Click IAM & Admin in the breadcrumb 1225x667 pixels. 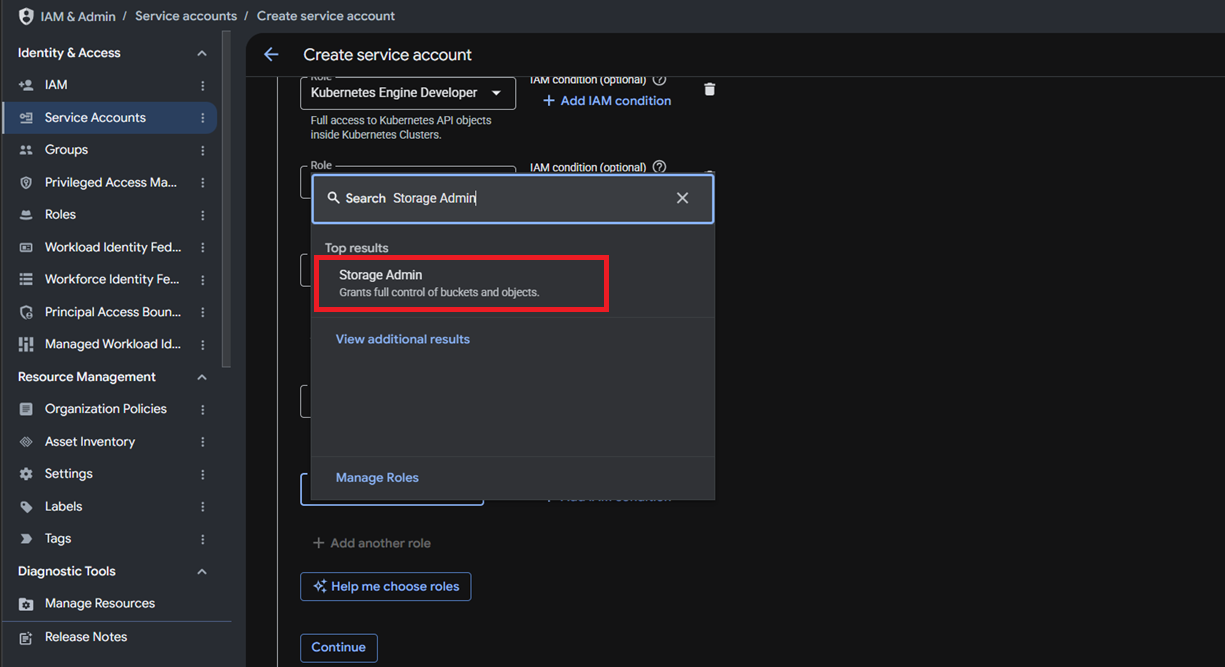pyautogui.click(x=78, y=16)
